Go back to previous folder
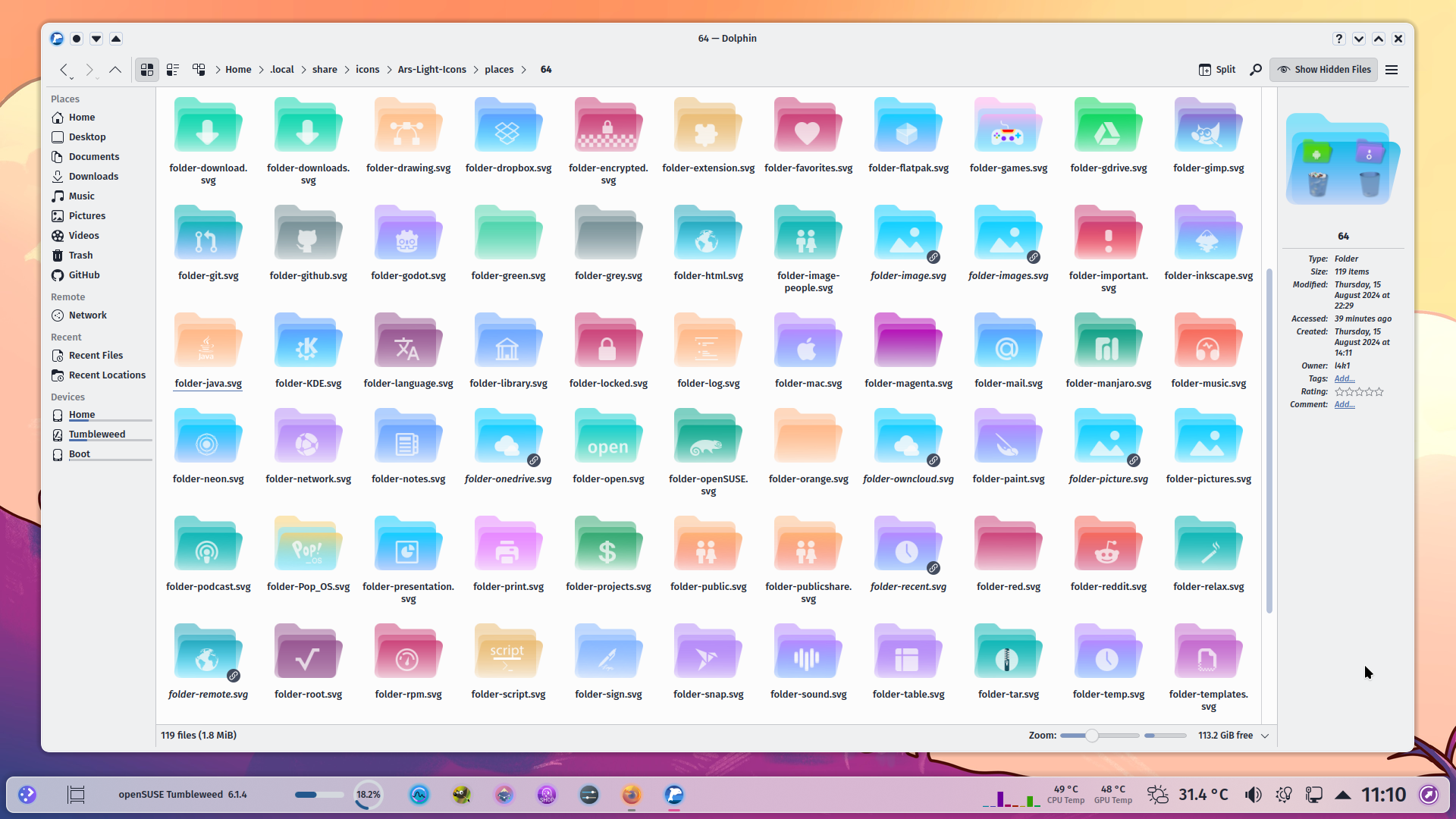 (64, 70)
